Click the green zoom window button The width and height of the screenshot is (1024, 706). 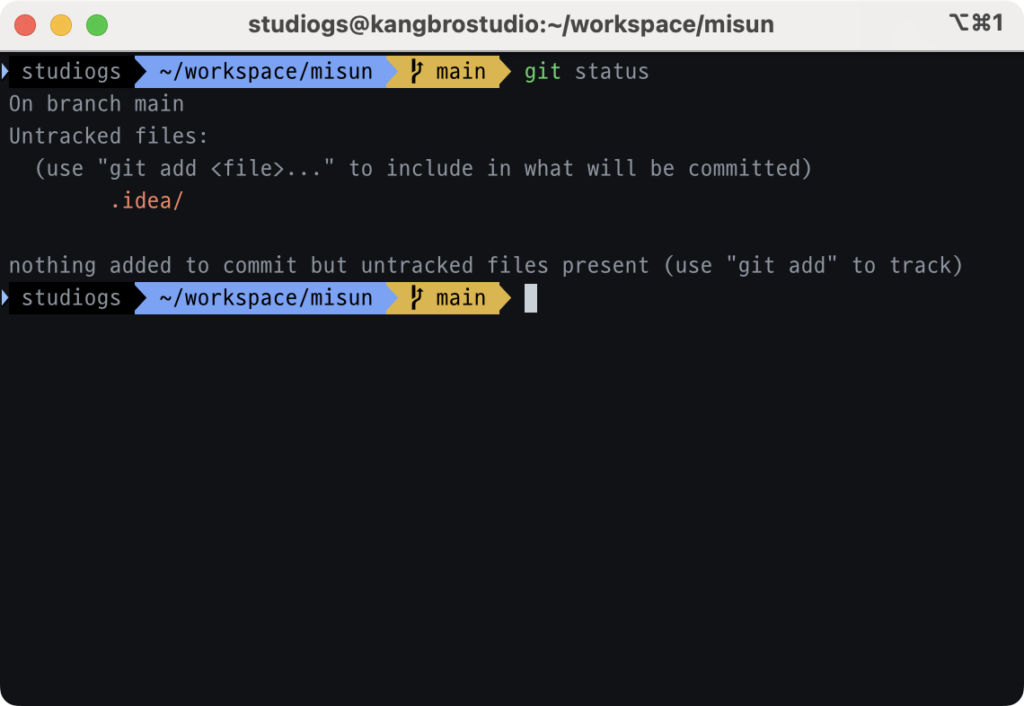coord(97,25)
